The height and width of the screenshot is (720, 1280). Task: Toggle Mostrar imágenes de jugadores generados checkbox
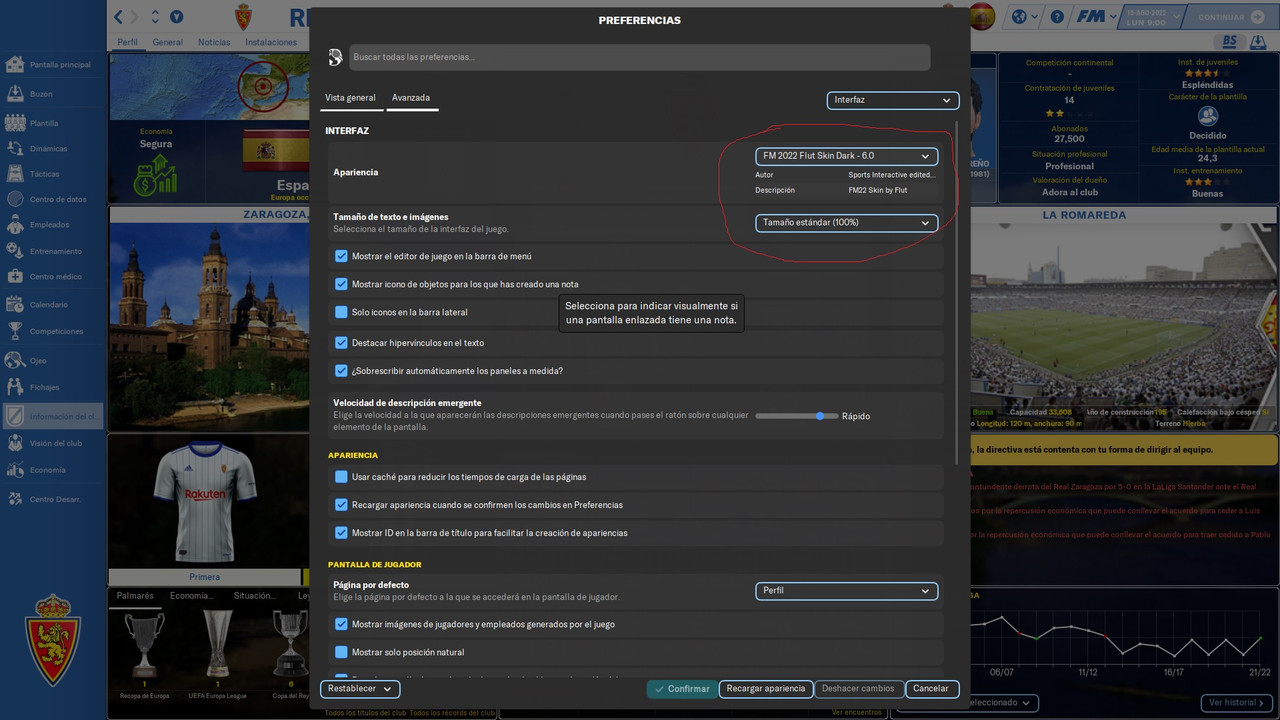coord(341,624)
